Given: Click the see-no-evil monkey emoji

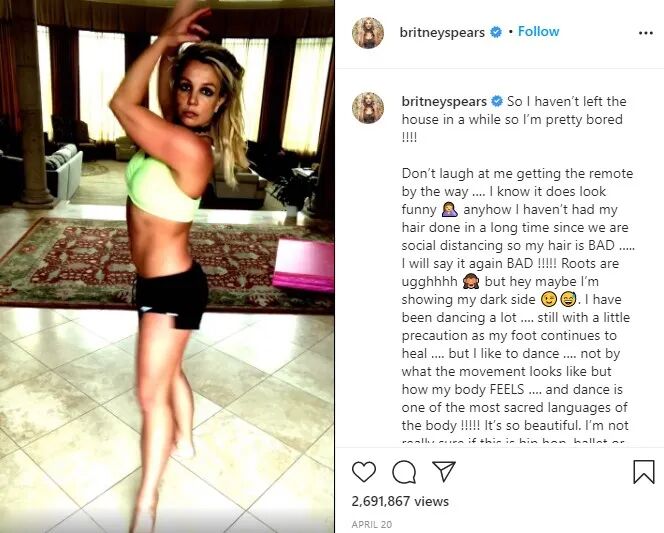Looking at the screenshot, I should pos(471,282).
